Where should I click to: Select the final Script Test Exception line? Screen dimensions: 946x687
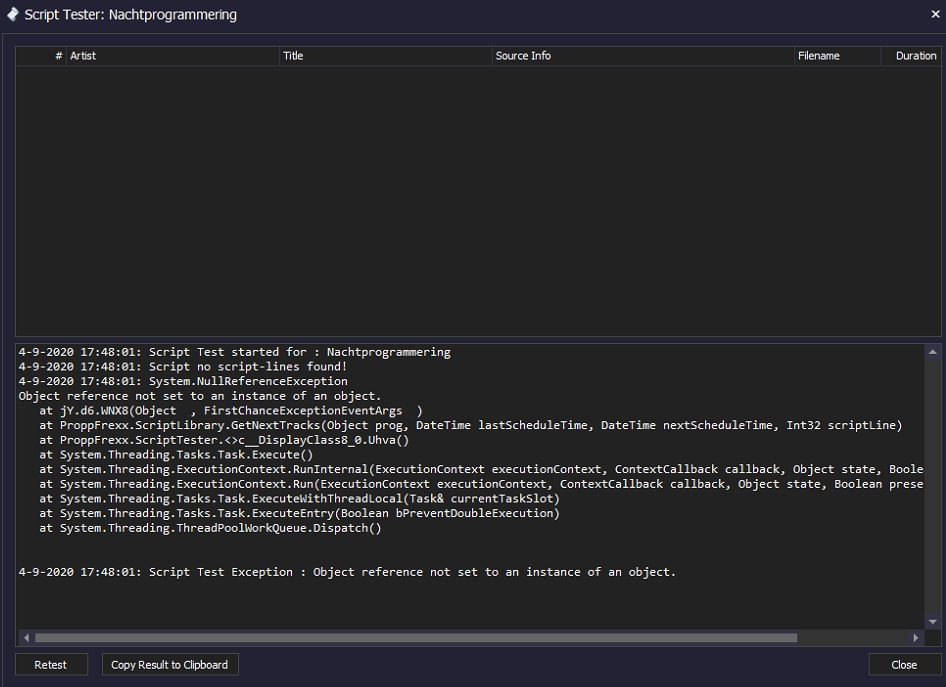347,572
